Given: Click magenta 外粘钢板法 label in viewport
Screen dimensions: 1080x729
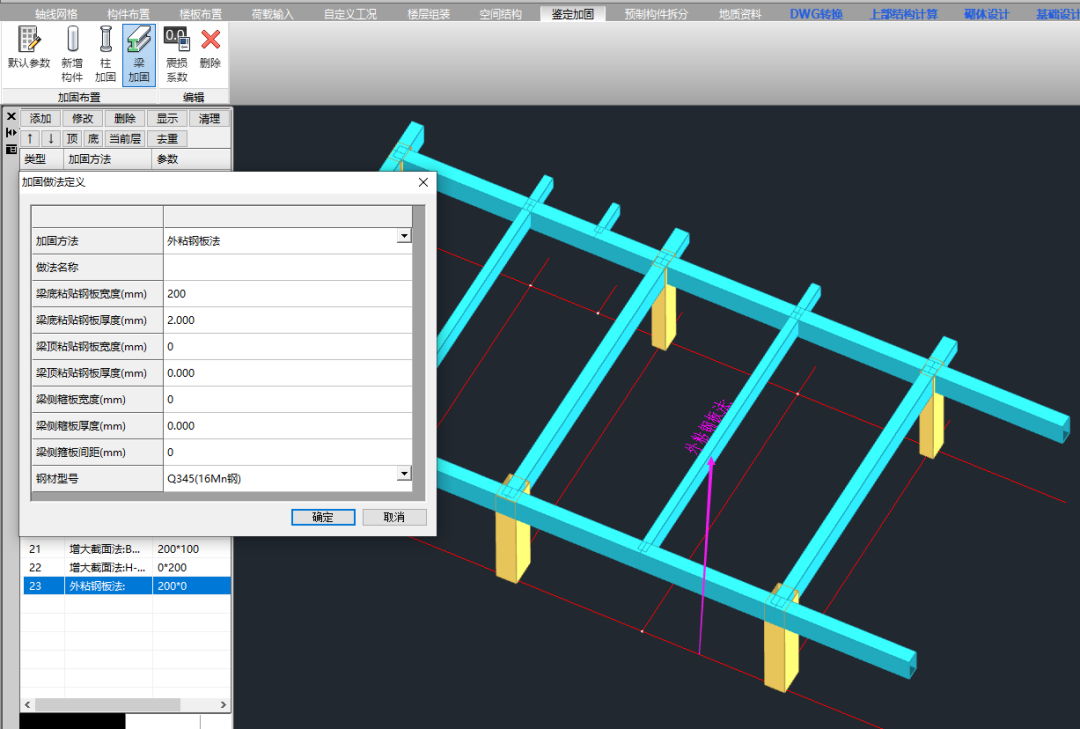Looking at the screenshot, I should (x=707, y=427).
